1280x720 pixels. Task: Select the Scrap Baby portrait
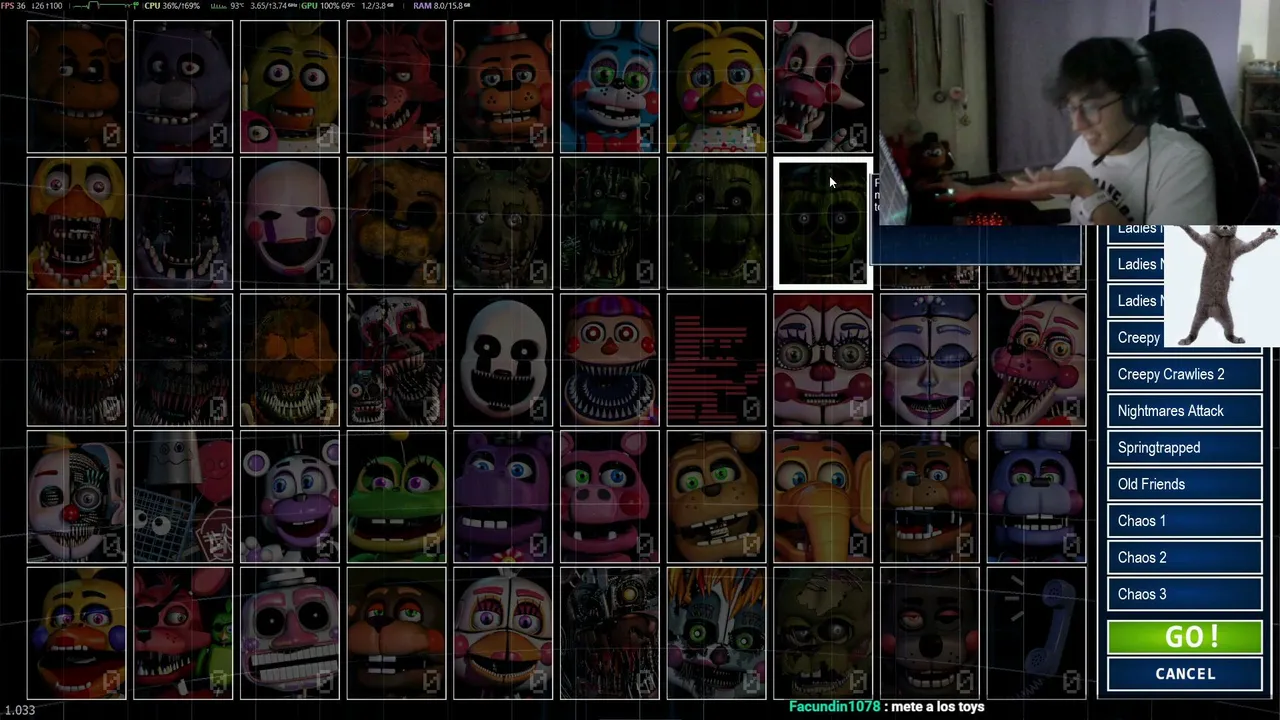pyautogui.click(x=716, y=634)
